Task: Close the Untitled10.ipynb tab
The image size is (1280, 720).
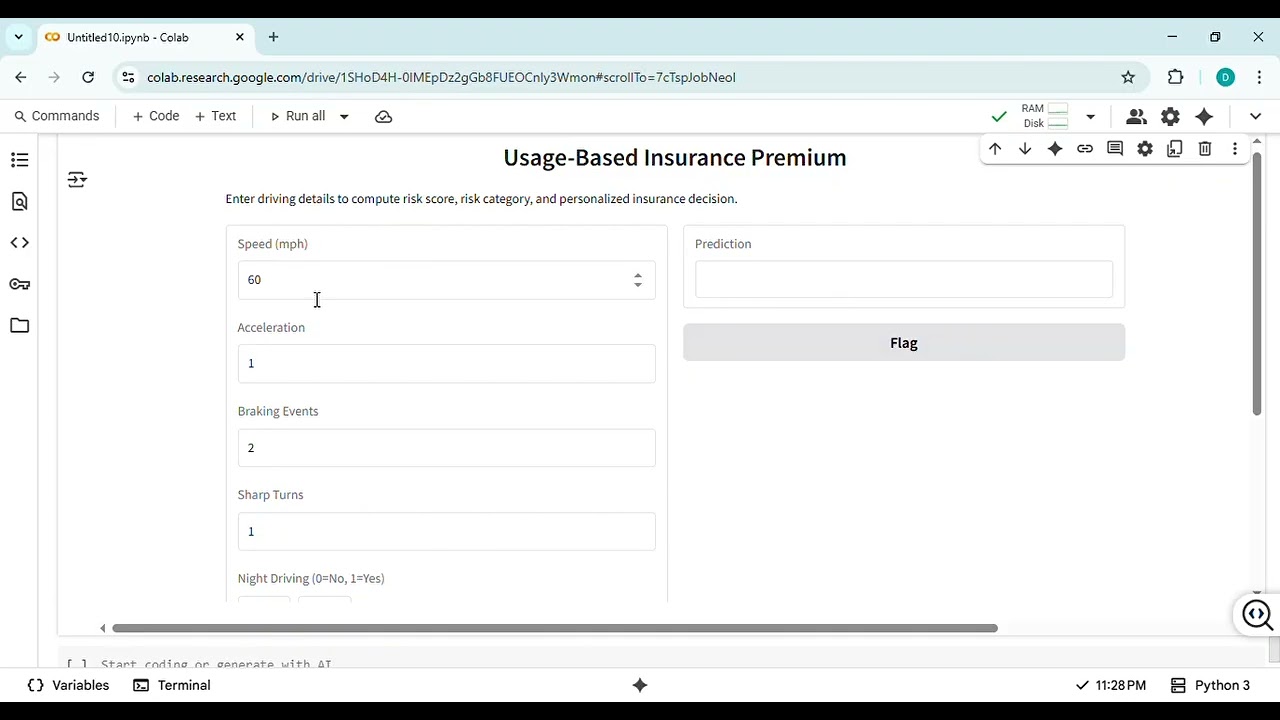Action: point(240,37)
